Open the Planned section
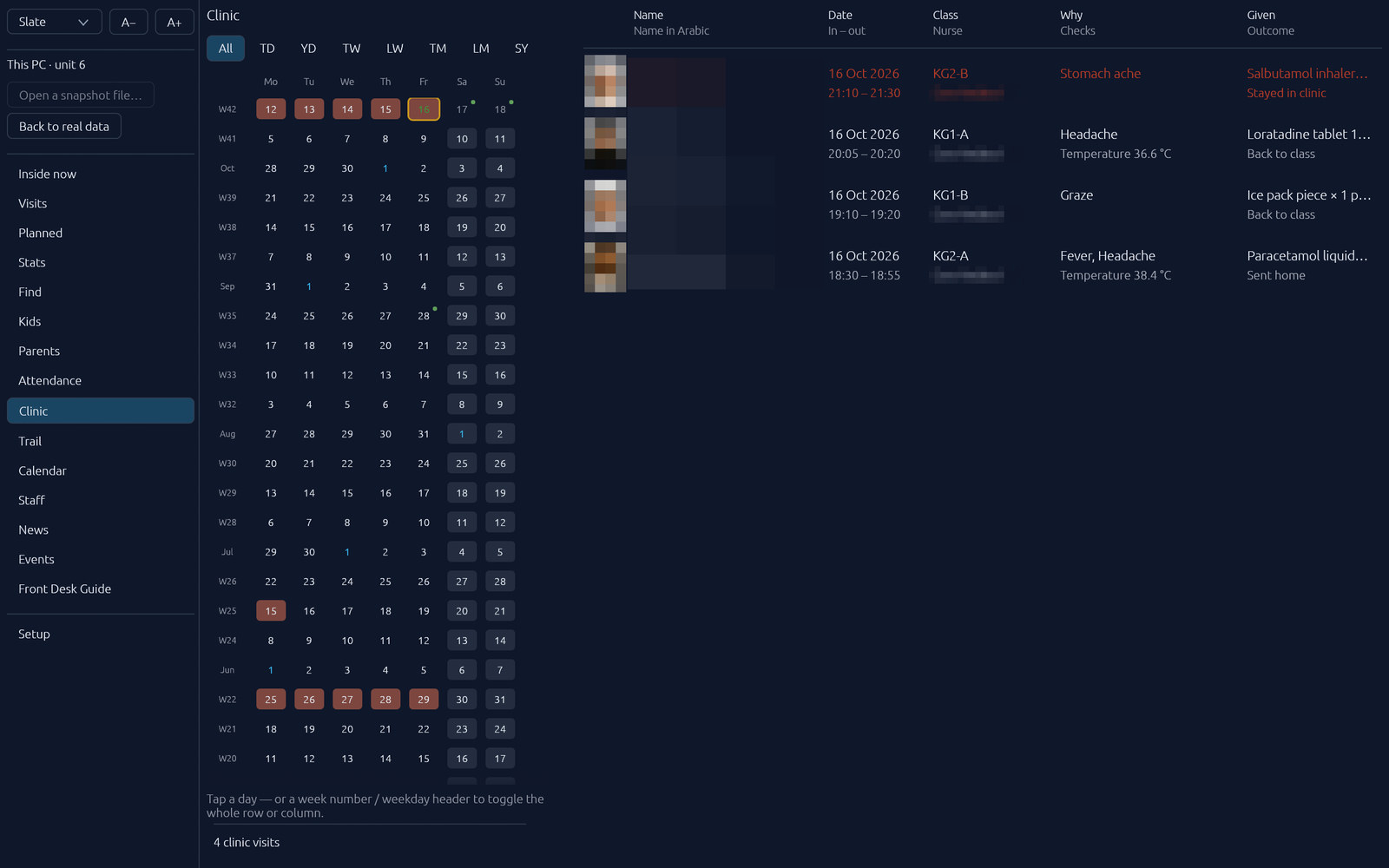 pos(100,233)
